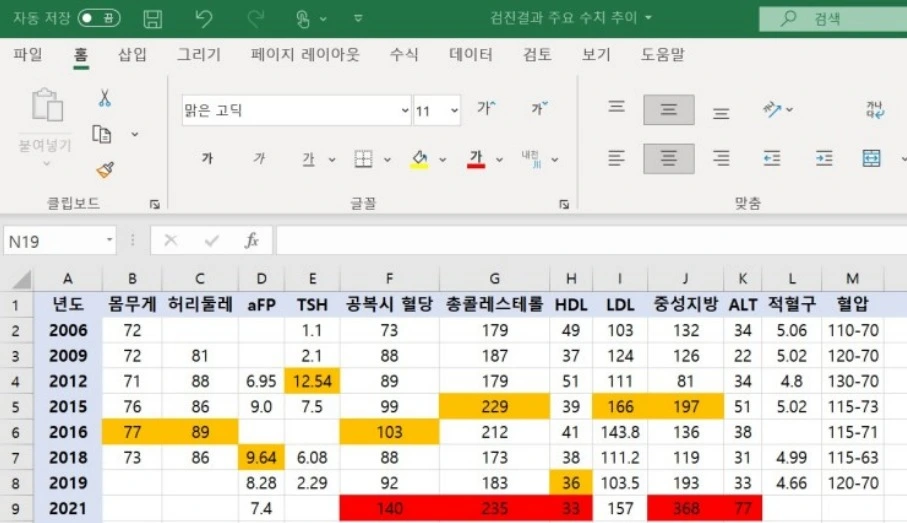
Task: Open the 도움말 tab
Action: [x=662, y=54]
